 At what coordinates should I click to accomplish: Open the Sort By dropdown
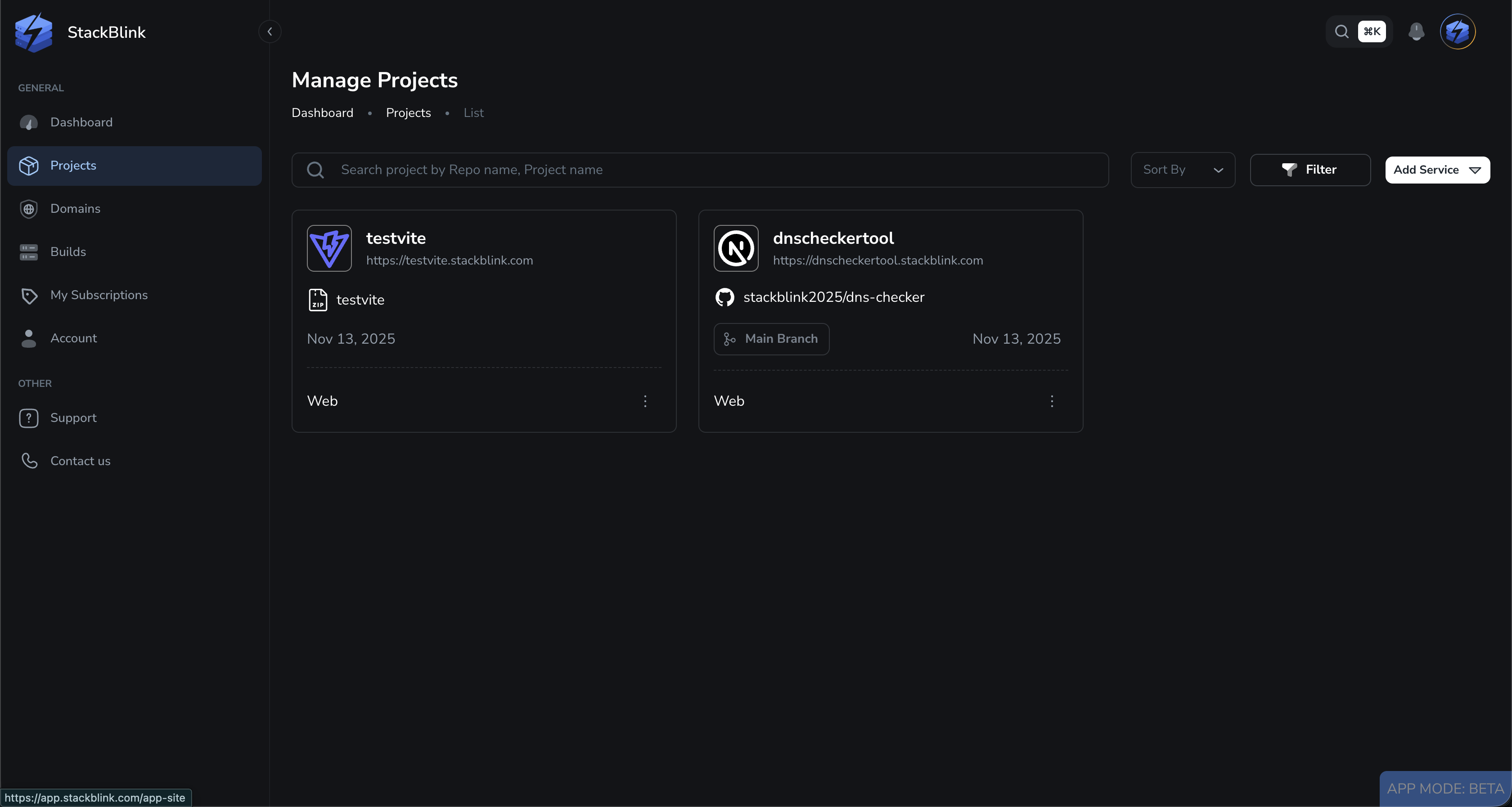point(1182,170)
